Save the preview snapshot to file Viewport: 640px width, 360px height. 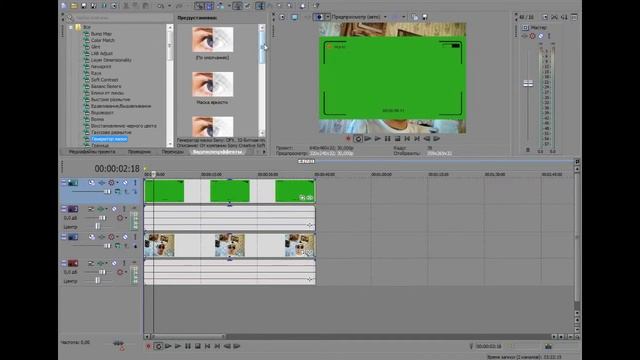pyautogui.click(x=424, y=17)
